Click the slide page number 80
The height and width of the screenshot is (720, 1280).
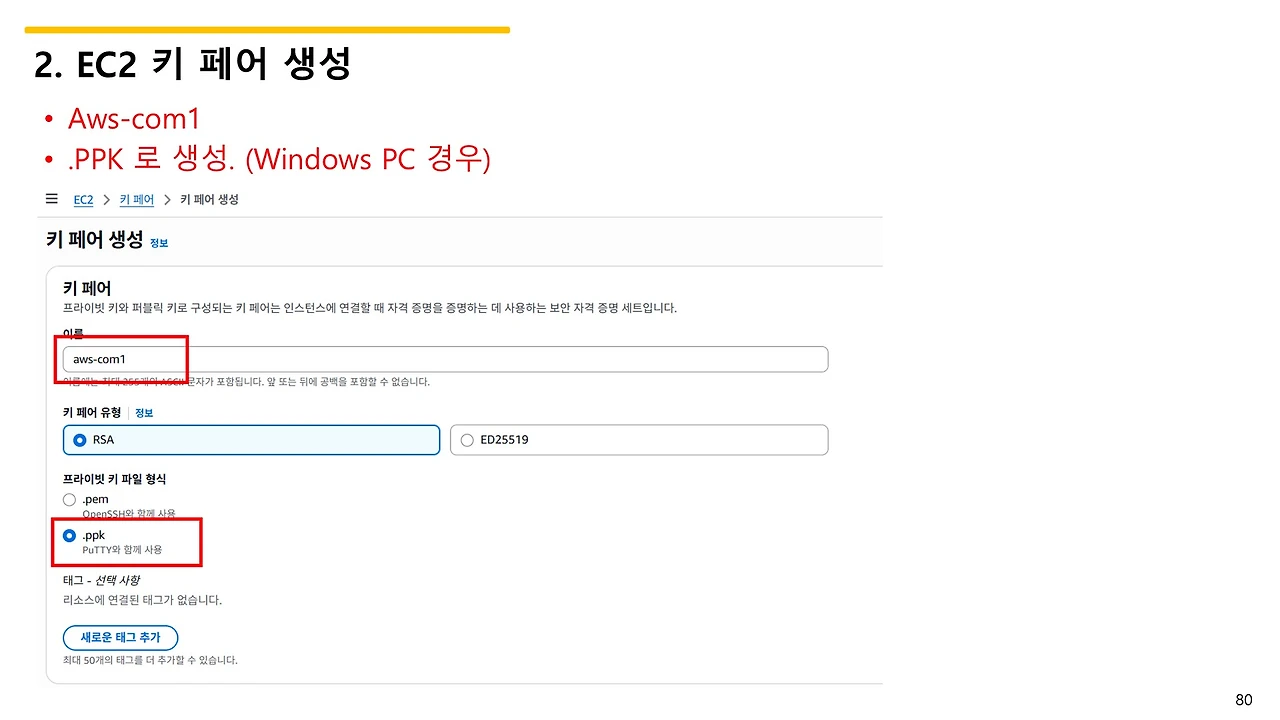tap(1244, 700)
